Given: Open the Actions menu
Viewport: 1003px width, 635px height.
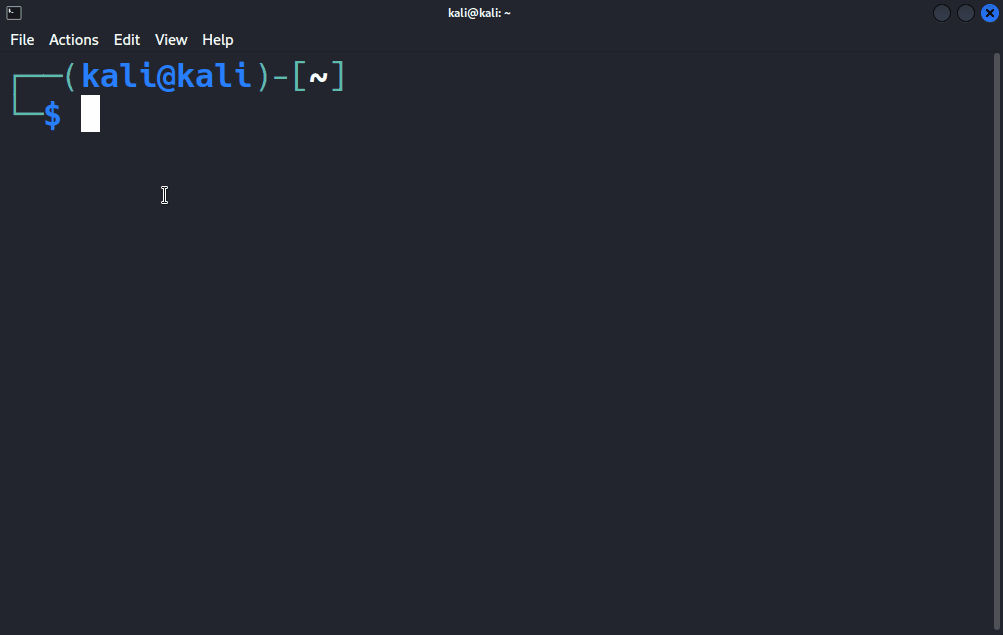Looking at the screenshot, I should pos(74,40).
